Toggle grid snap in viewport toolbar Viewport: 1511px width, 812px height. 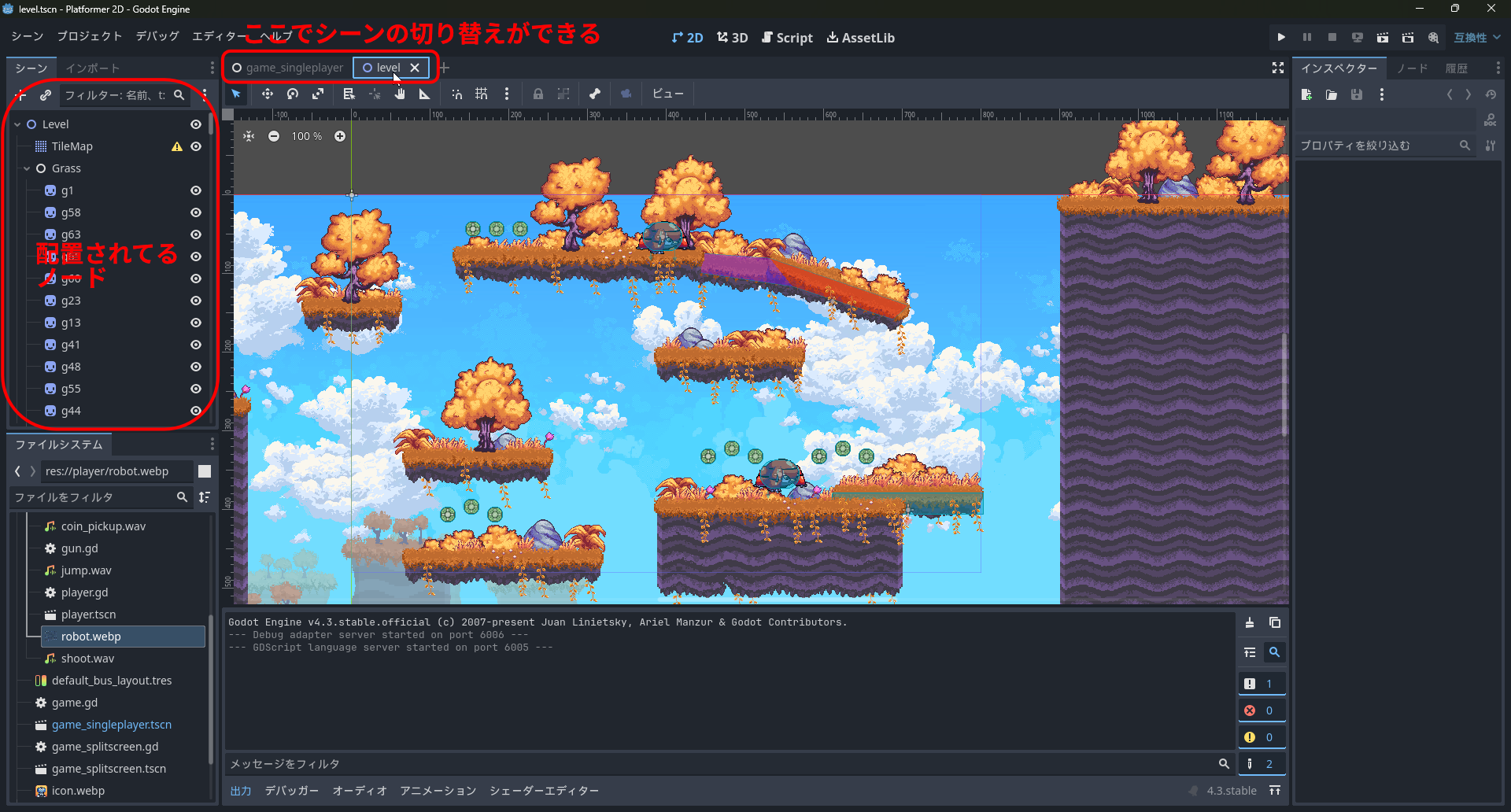coord(482,94)
